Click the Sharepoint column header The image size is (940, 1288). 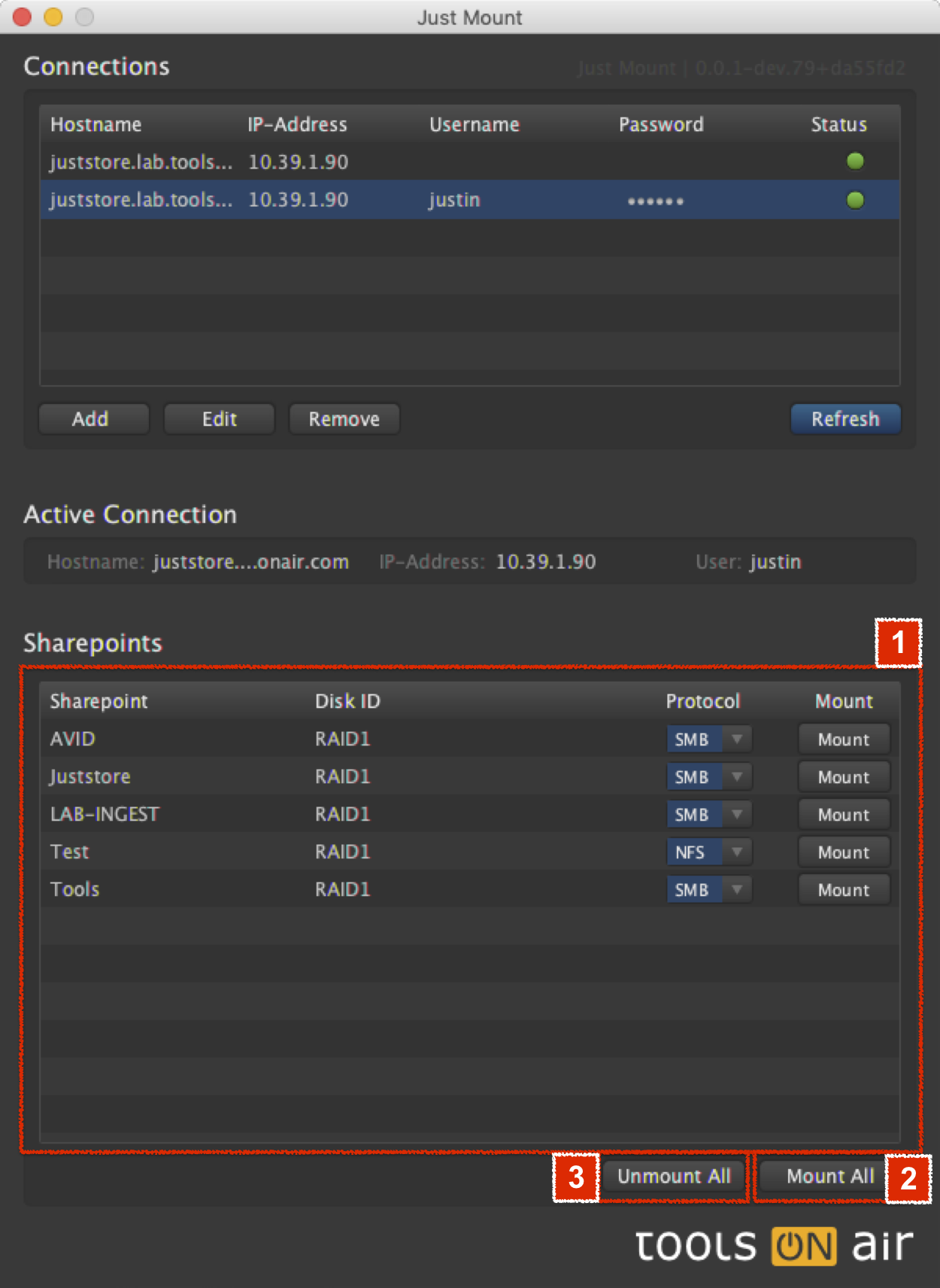[99, 701]
